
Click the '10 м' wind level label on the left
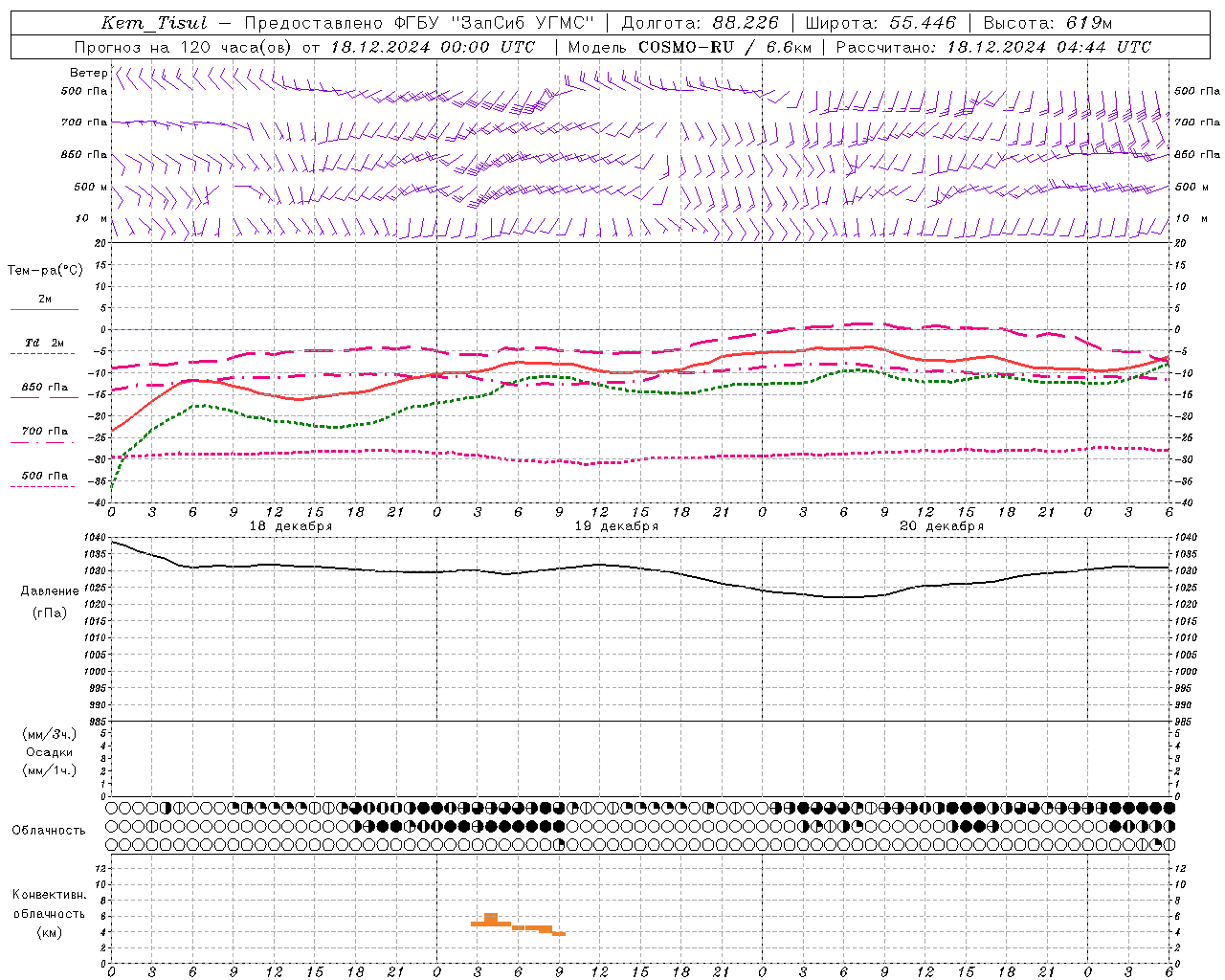pyautogui.click(x=91, y=218)
